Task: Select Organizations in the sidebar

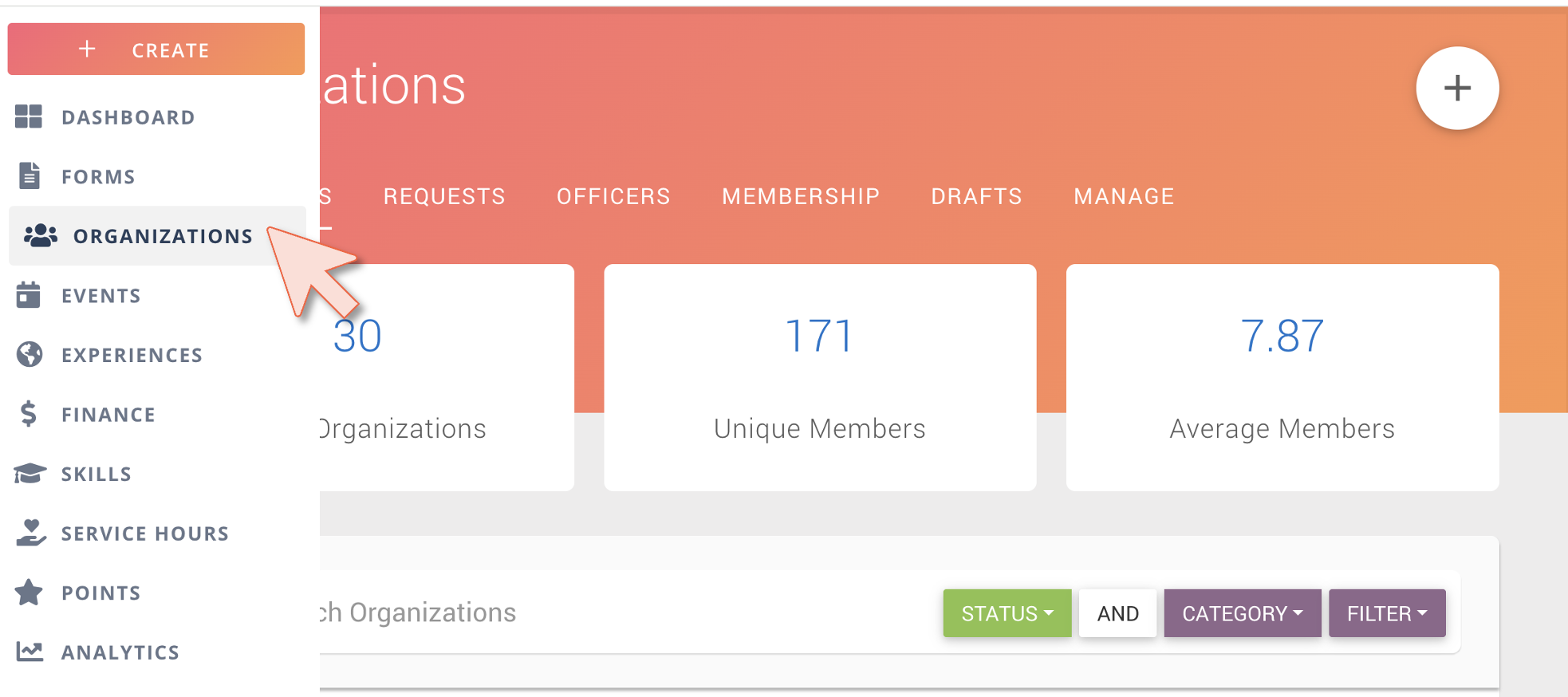Action: point(157,236)
